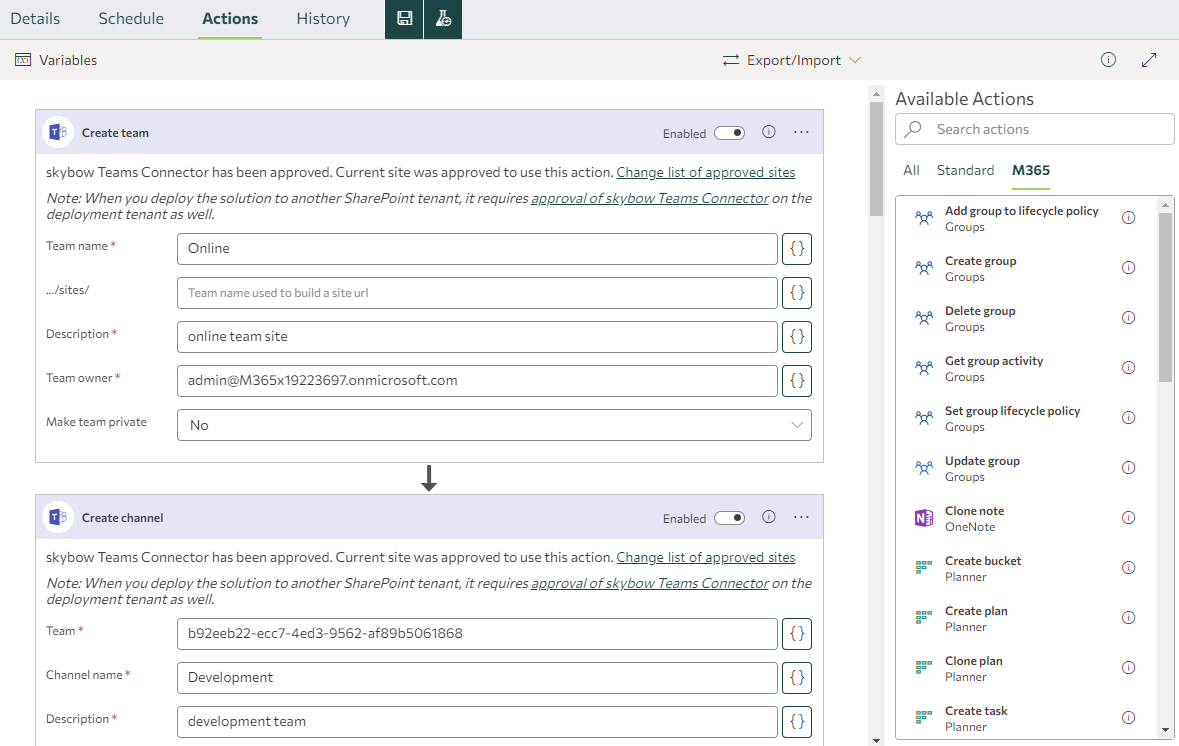Pick the Delete group action from the list
The height and width of the screenshot is (746, 1179).
[1024, 318]
